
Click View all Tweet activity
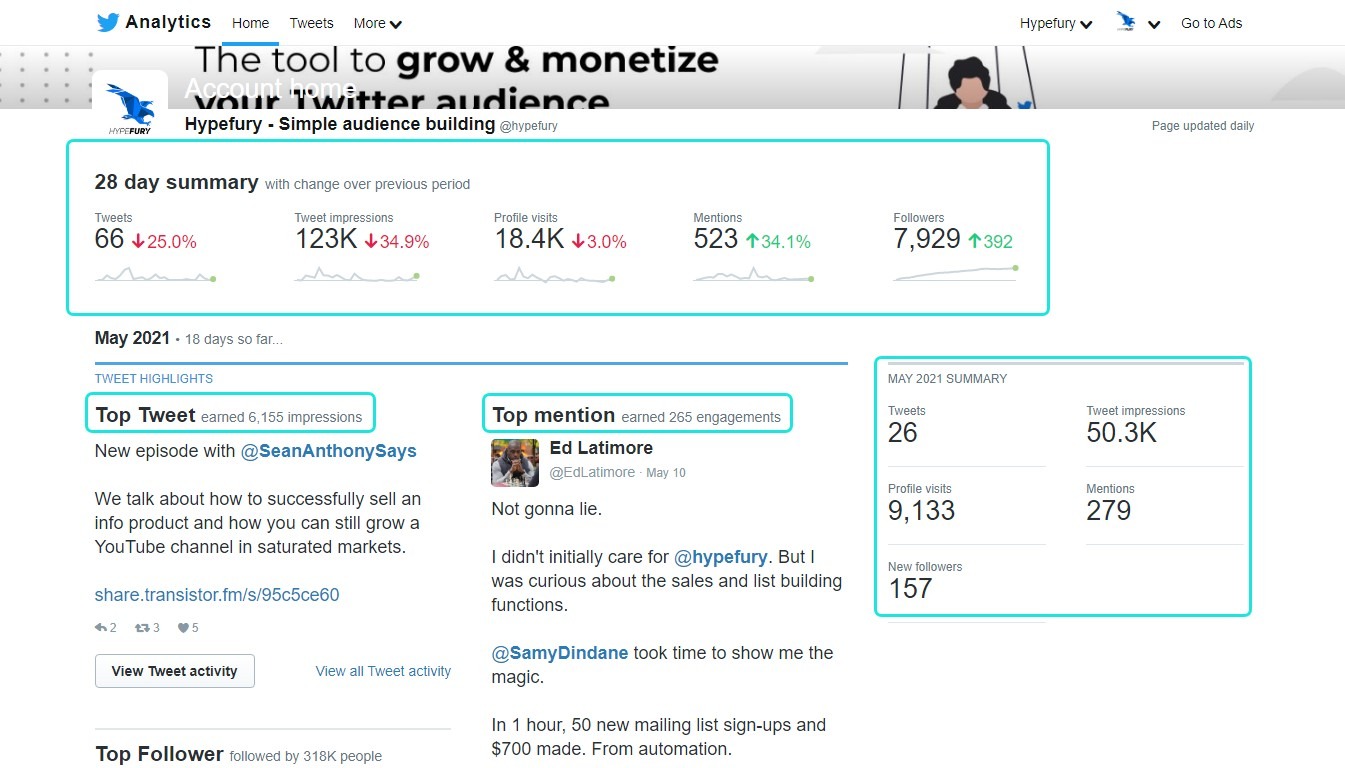click(383, 671)
